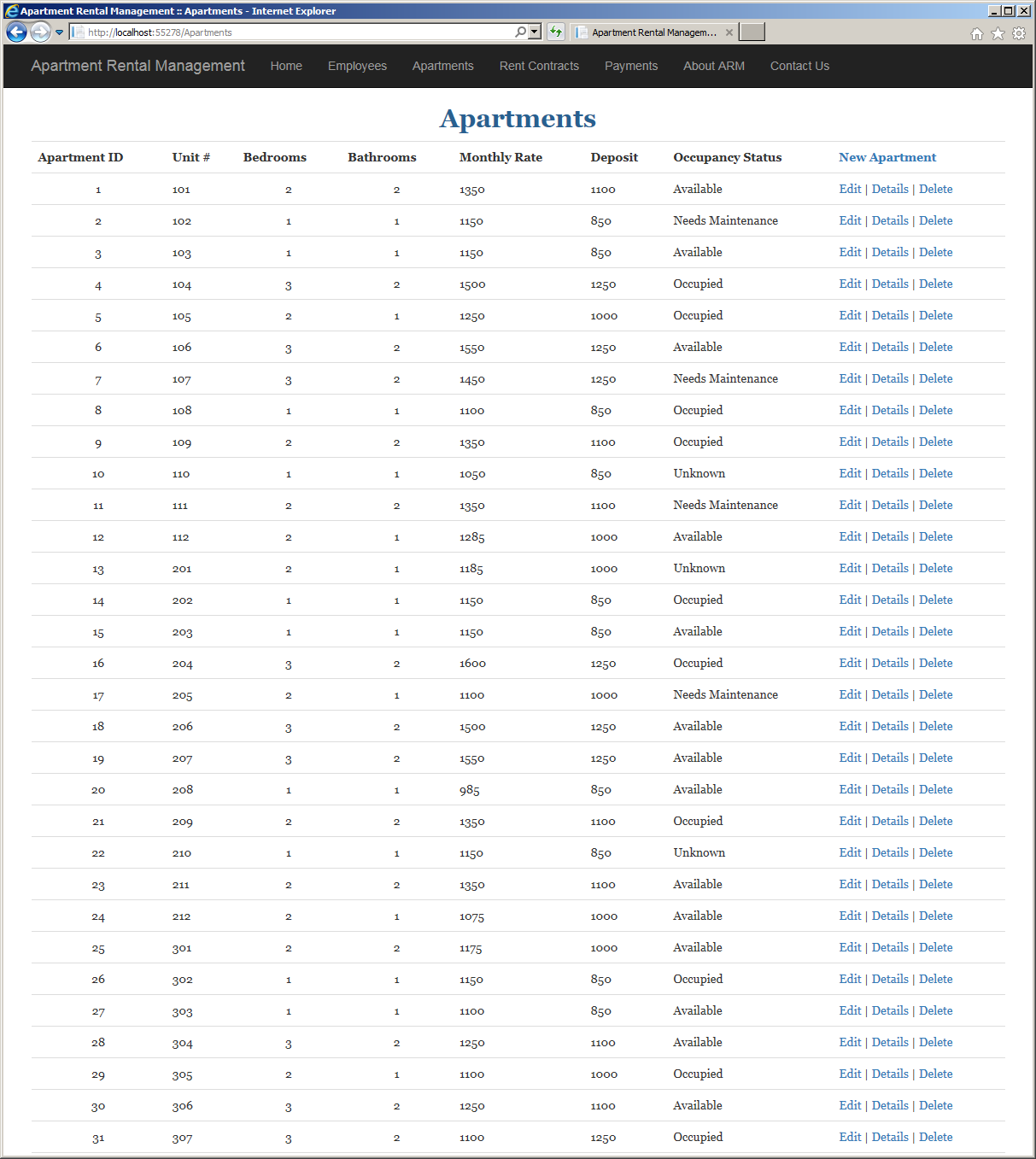
Task: Open the Payments menu item
Action: [631, 66]
